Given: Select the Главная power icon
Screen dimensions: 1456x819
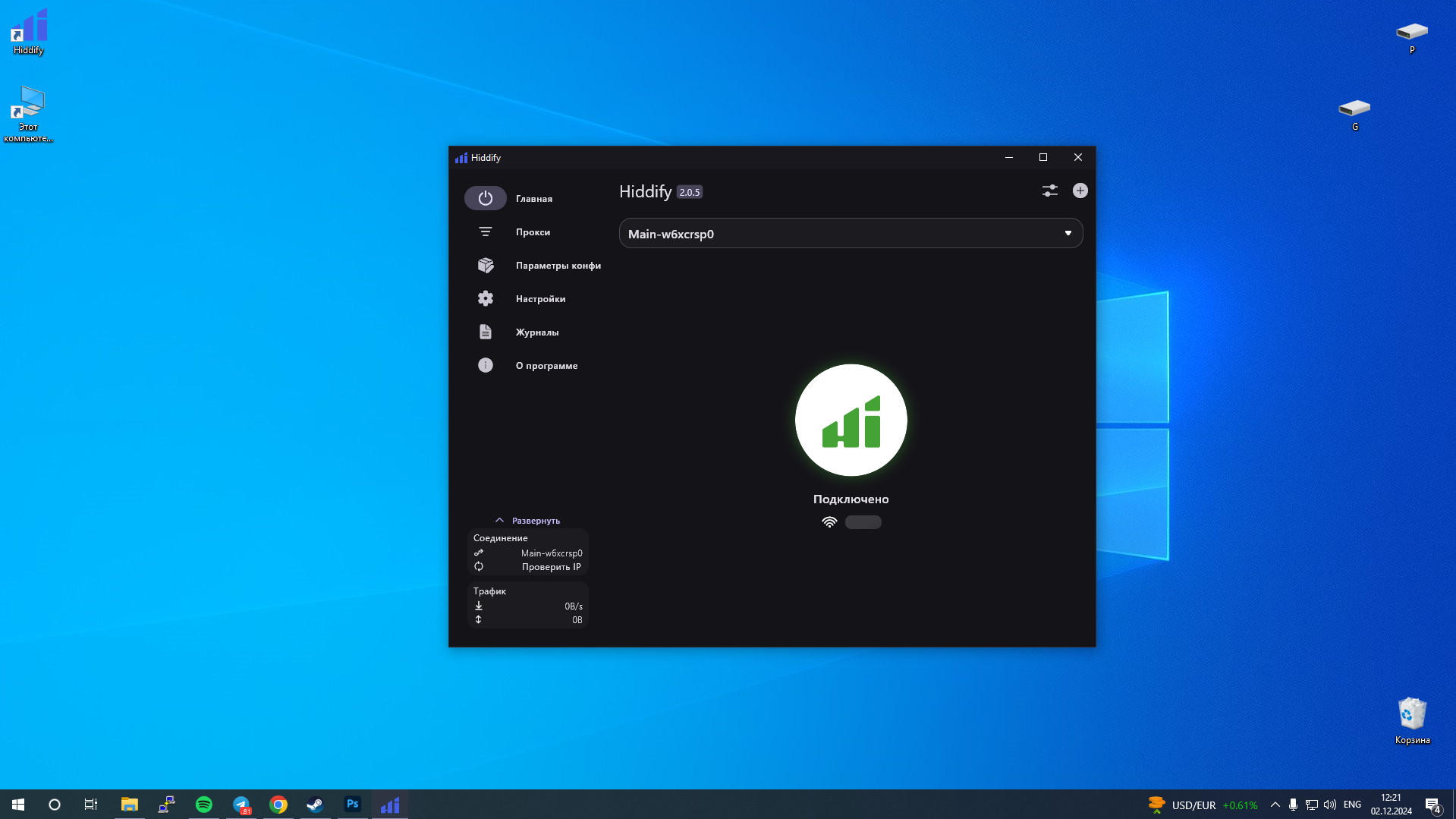Looking at the screenshot, I should coord(486,198).
